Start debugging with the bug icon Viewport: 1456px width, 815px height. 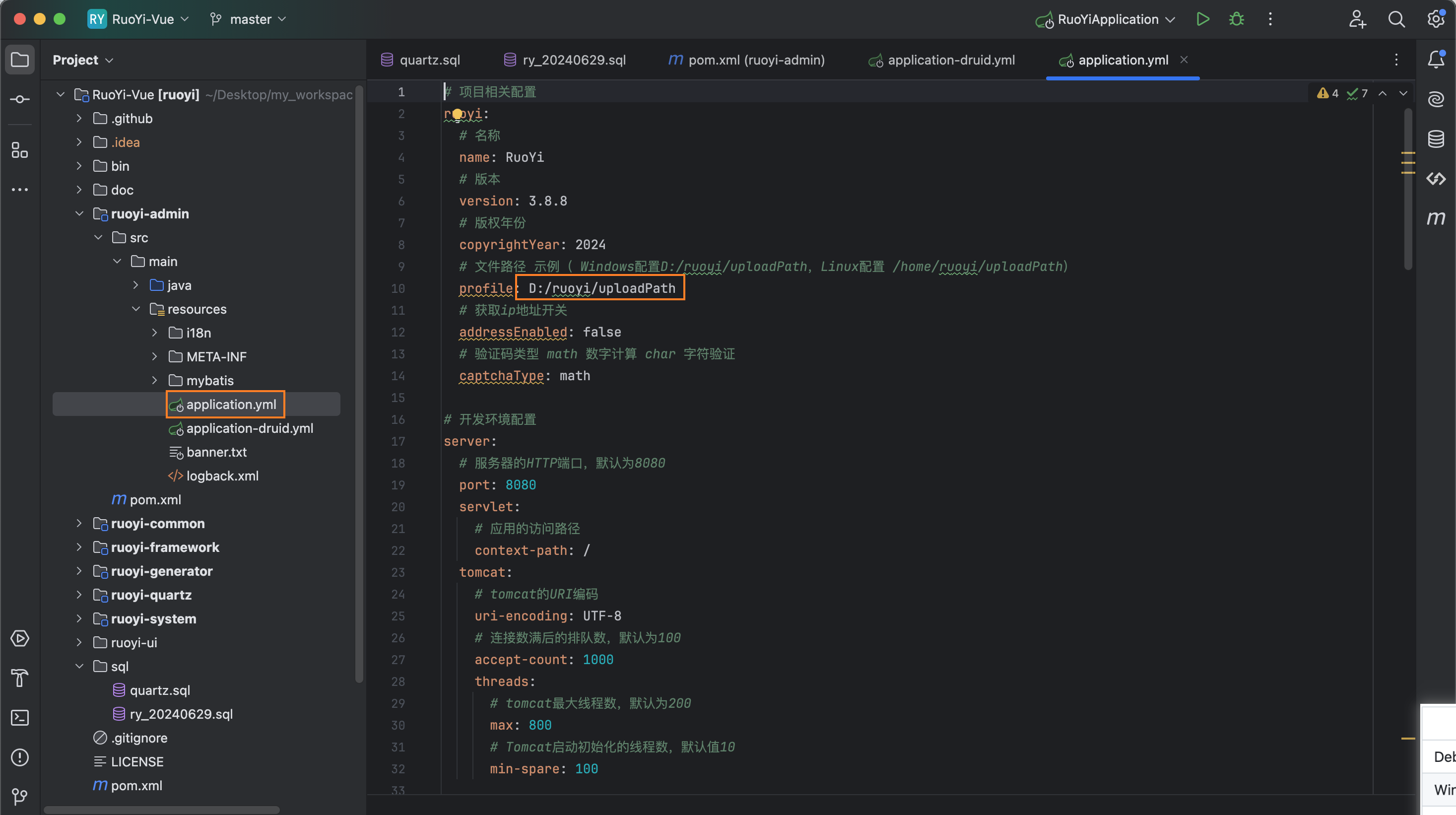point(1236,19)
